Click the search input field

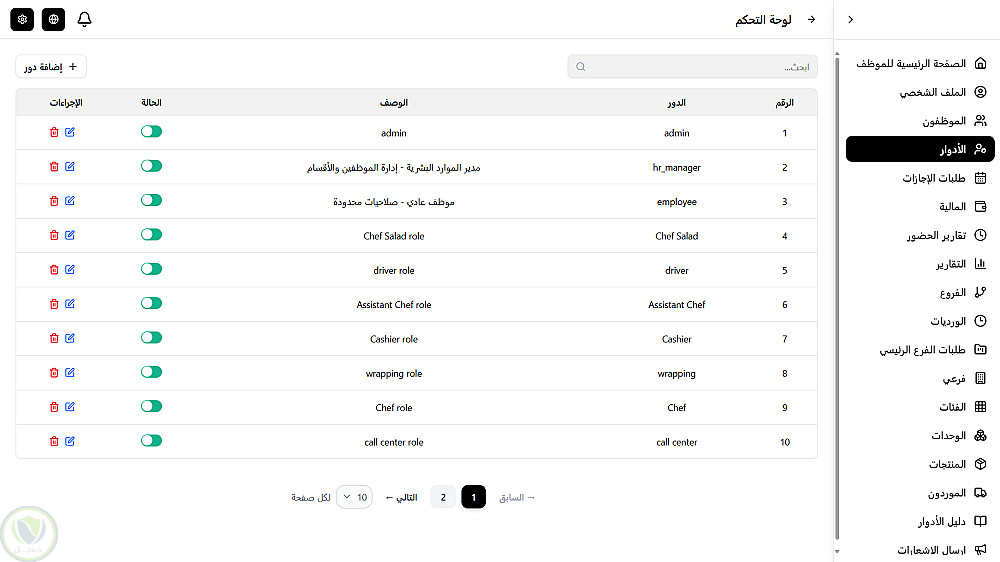coord(692,67)
